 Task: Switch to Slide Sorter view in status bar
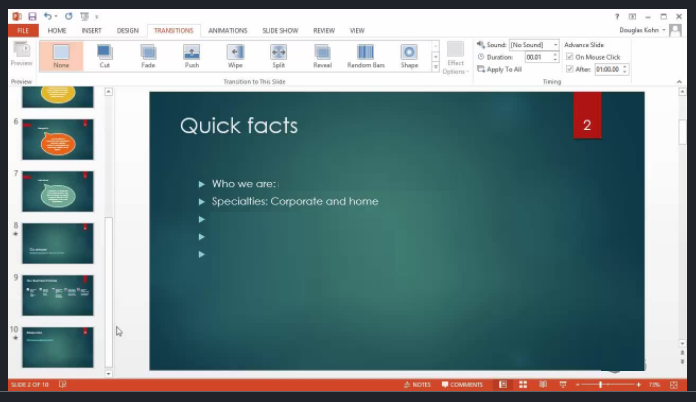(x=522, y=384)
